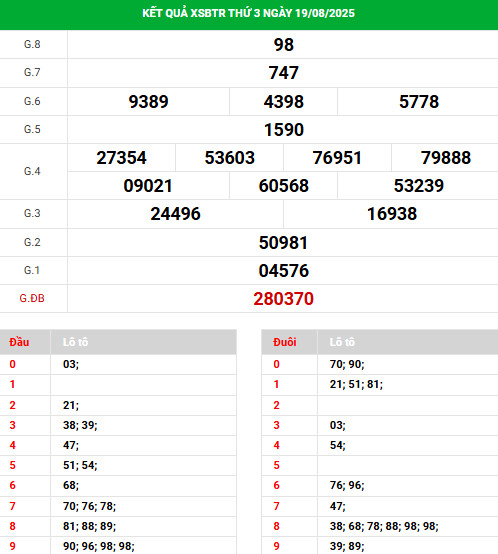Viewport: 498px width, 554px height.
Task: Click G.3 number 16938
Action: click(x=392, y=214)
